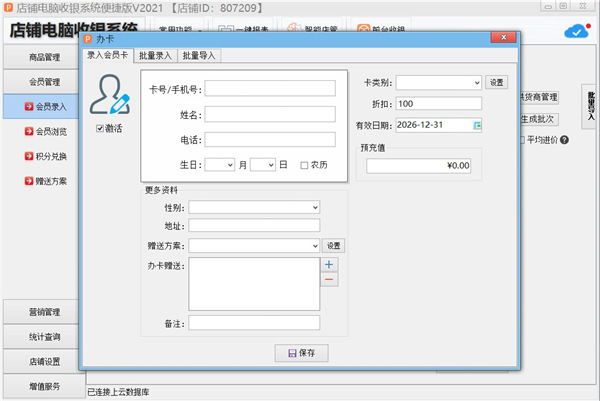The image size is (600, 401).
Task: Toggle the 激活 checkbox
Action: (100, 128)
